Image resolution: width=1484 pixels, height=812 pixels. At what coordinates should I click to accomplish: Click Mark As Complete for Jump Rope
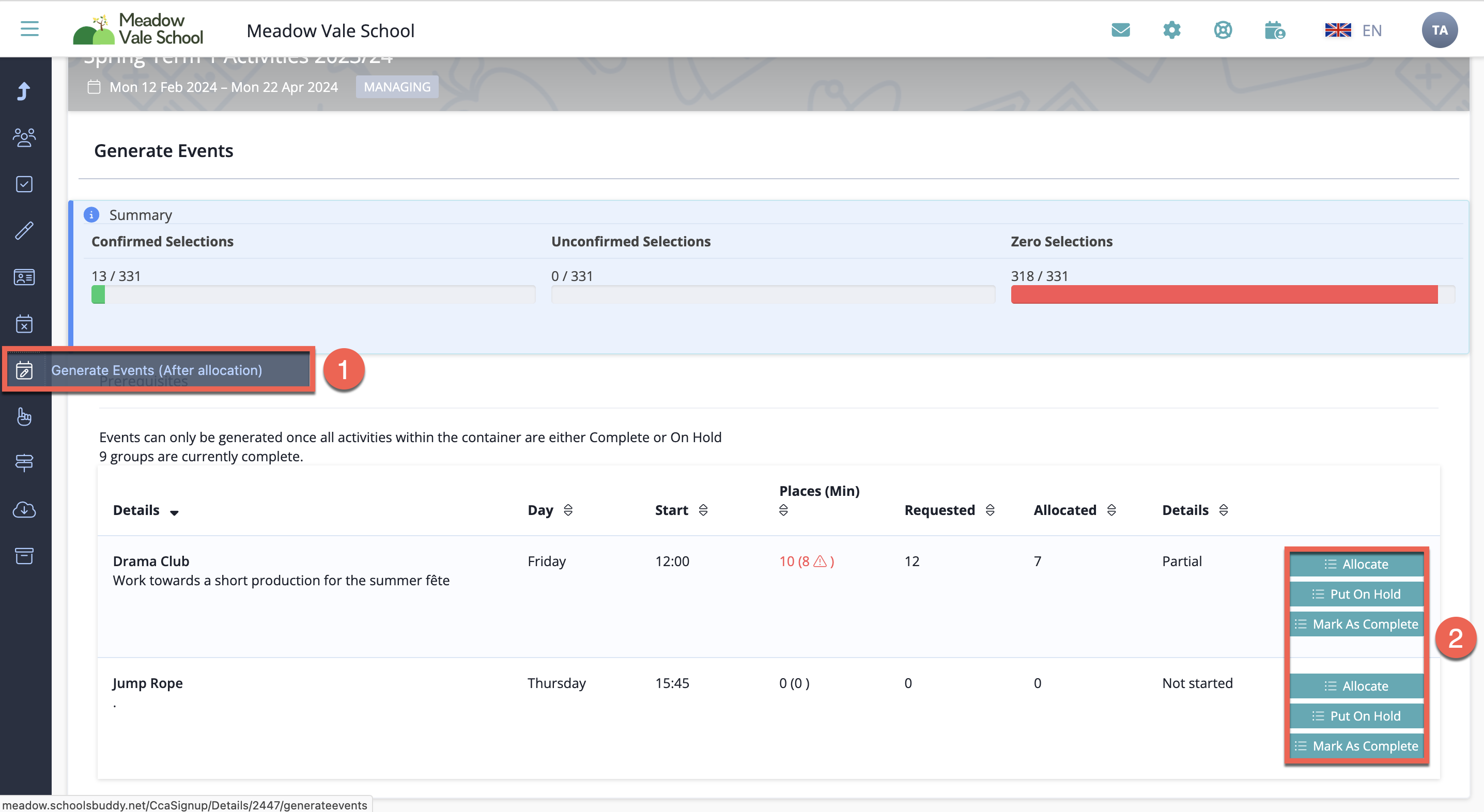[1357, 746]
